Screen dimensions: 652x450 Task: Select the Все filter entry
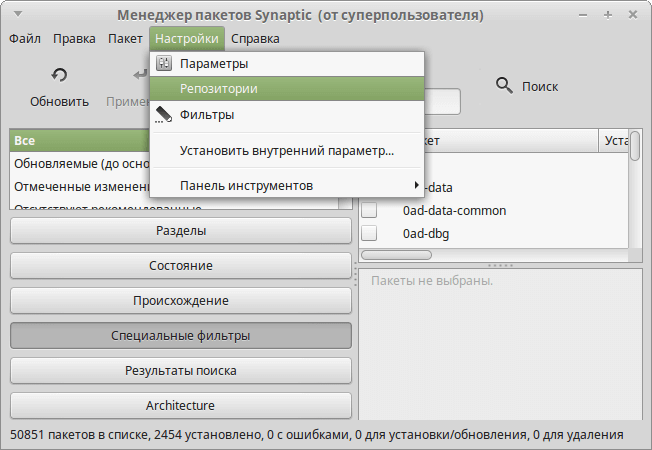pos(80,141)
